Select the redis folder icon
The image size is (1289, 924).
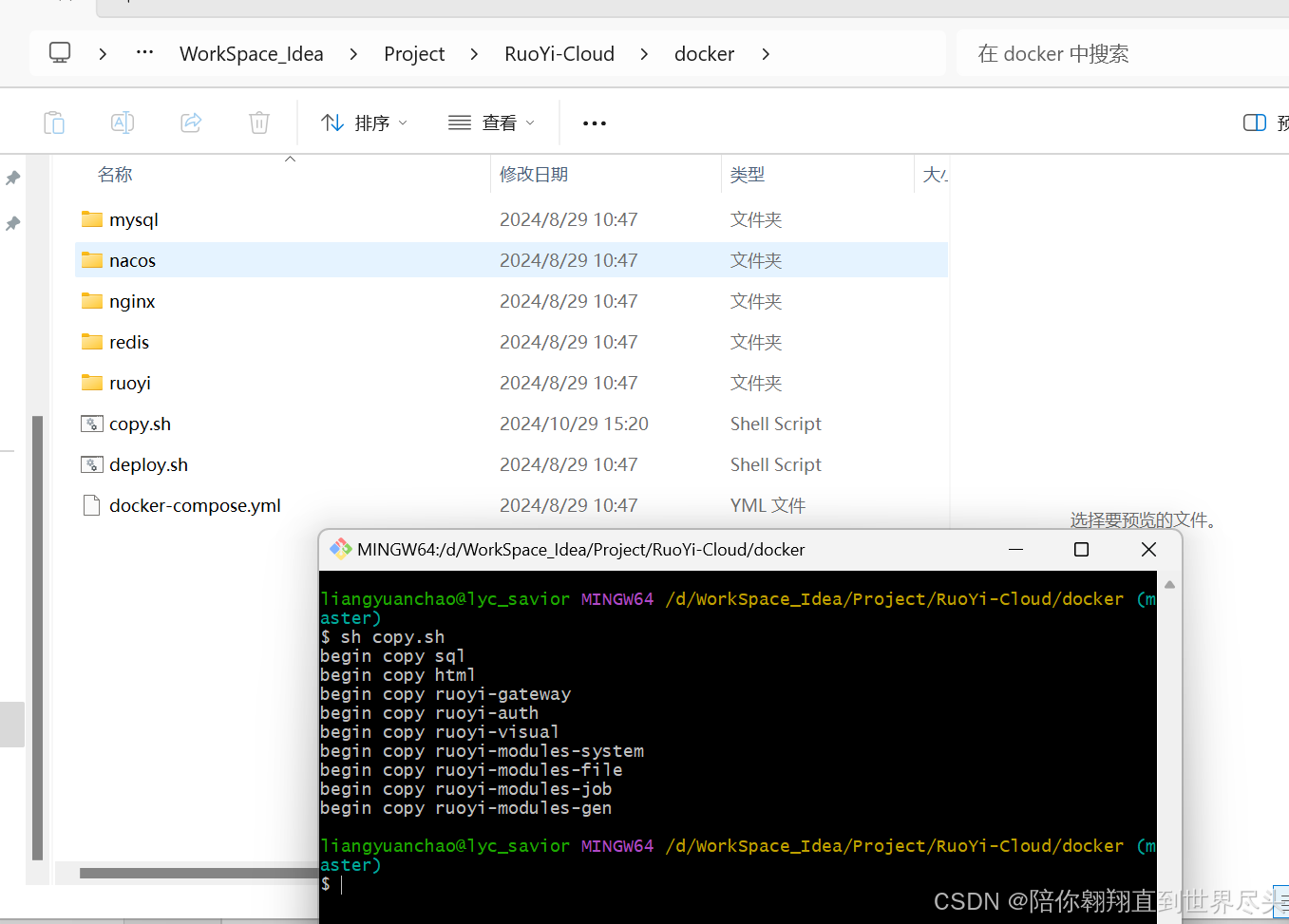(92, 342)
